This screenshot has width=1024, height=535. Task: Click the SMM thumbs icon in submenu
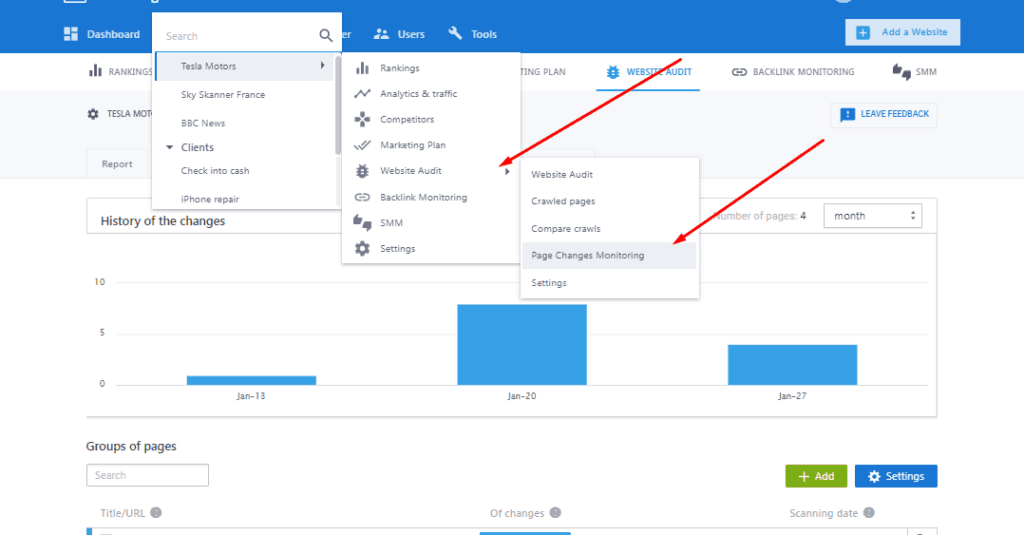[x=362, y=222]
